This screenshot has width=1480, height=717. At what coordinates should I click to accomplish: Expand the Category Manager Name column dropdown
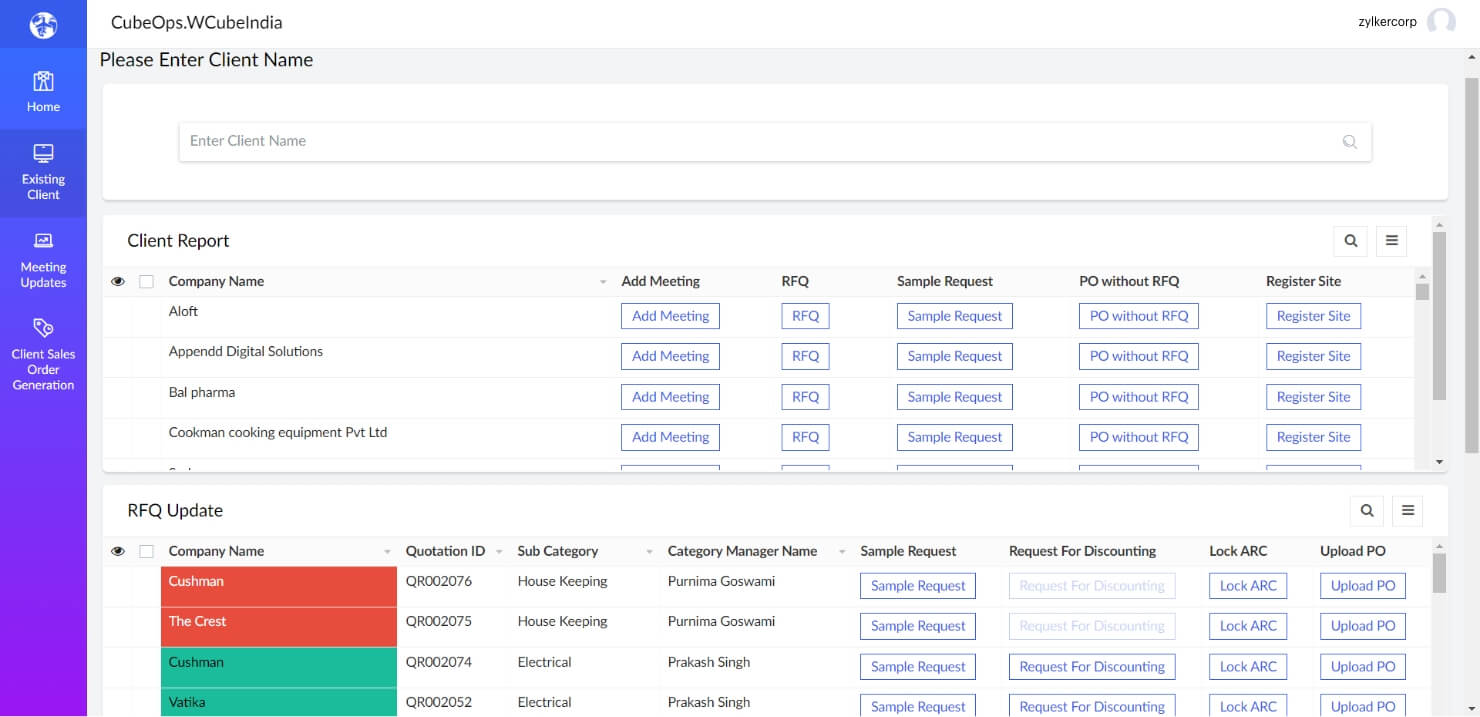click(842, 551)
